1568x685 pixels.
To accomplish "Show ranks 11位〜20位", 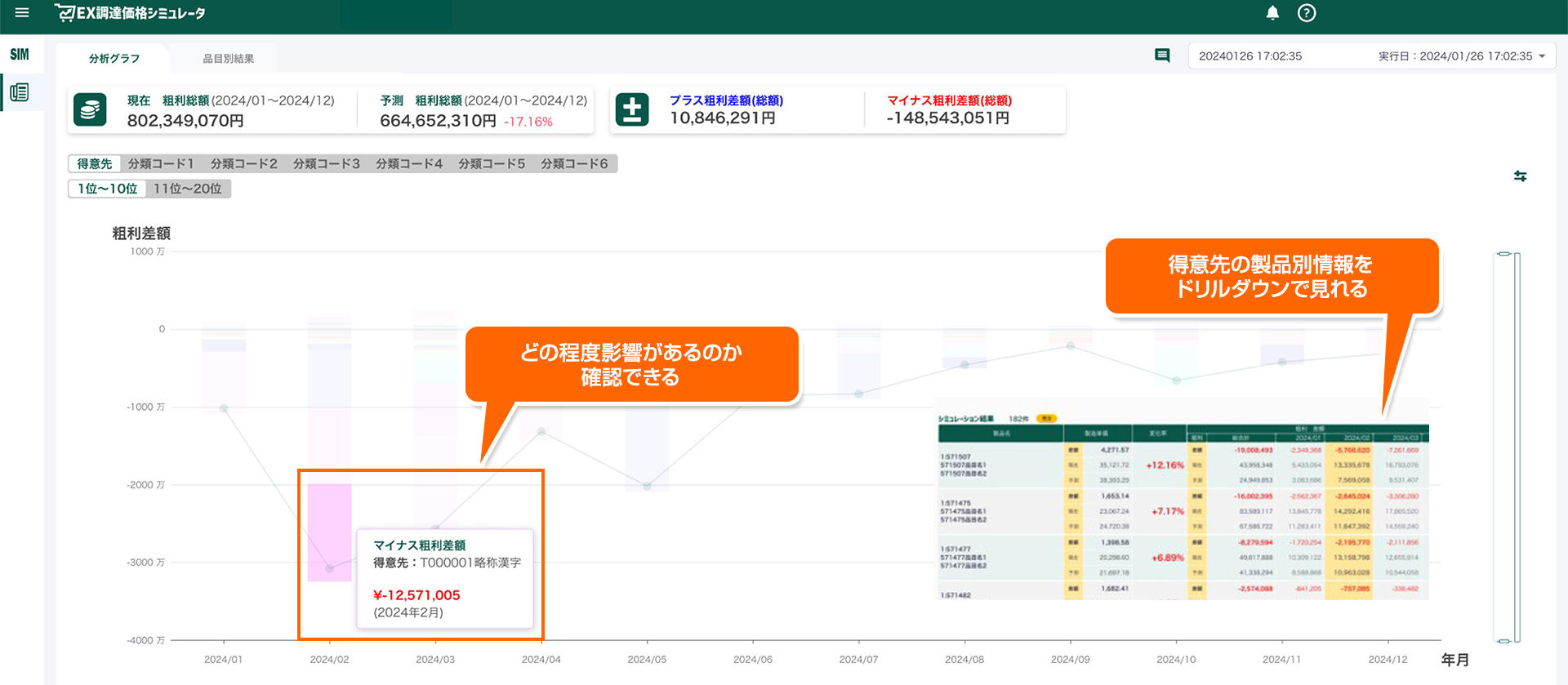I will tap(188, 189).
